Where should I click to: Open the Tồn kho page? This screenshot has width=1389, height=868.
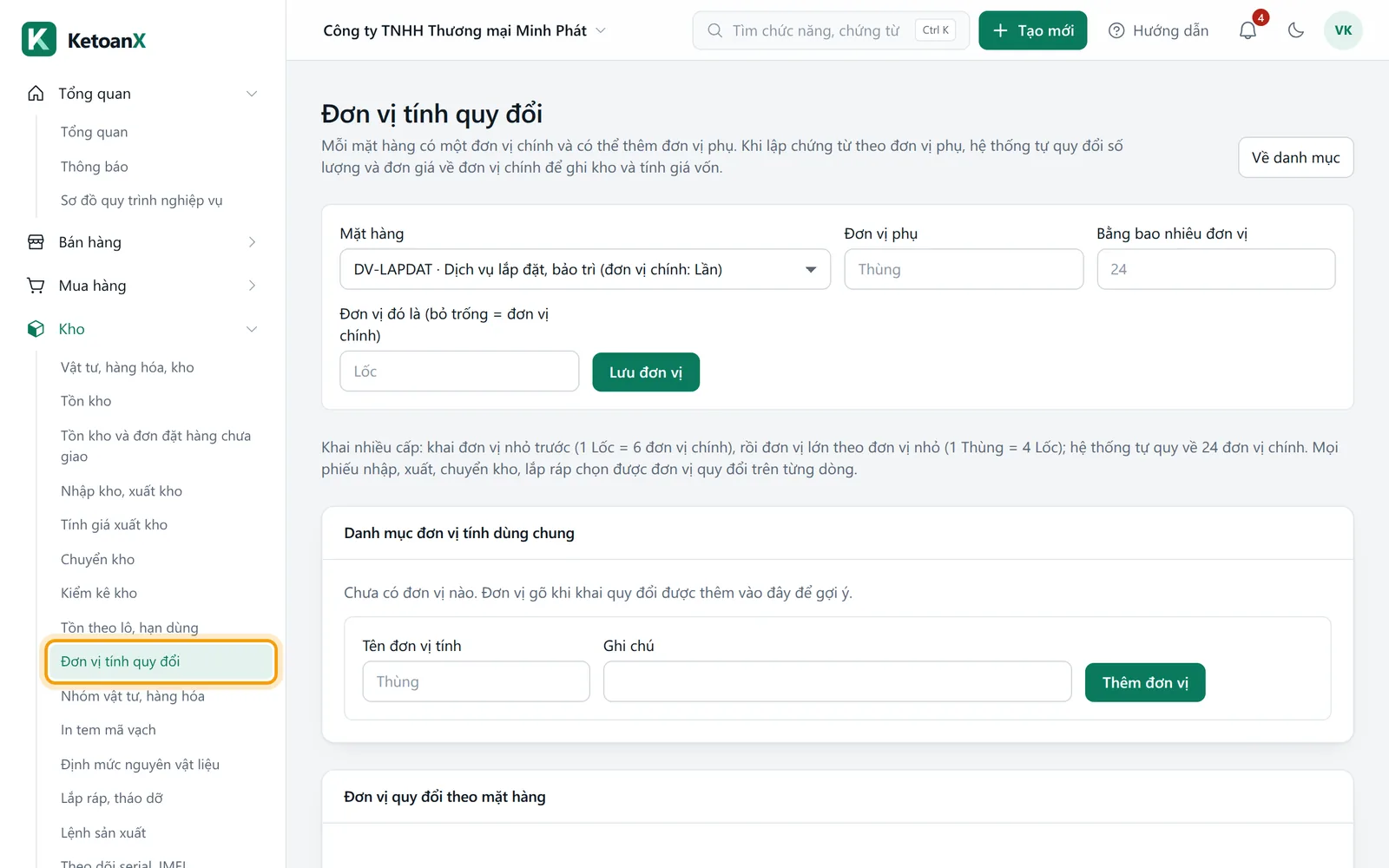[86, 401]
